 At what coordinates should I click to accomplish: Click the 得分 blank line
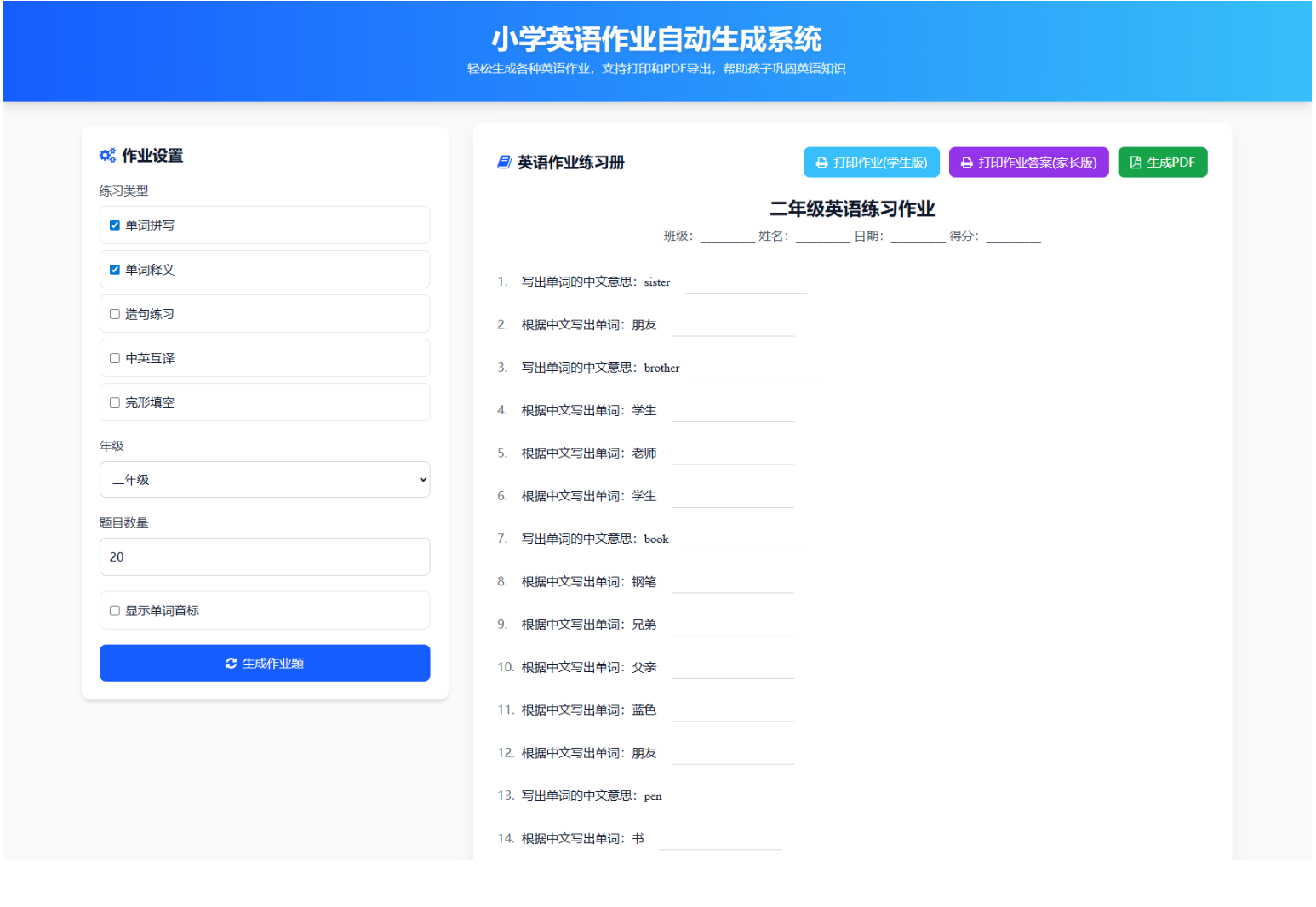click(1014, 237)
